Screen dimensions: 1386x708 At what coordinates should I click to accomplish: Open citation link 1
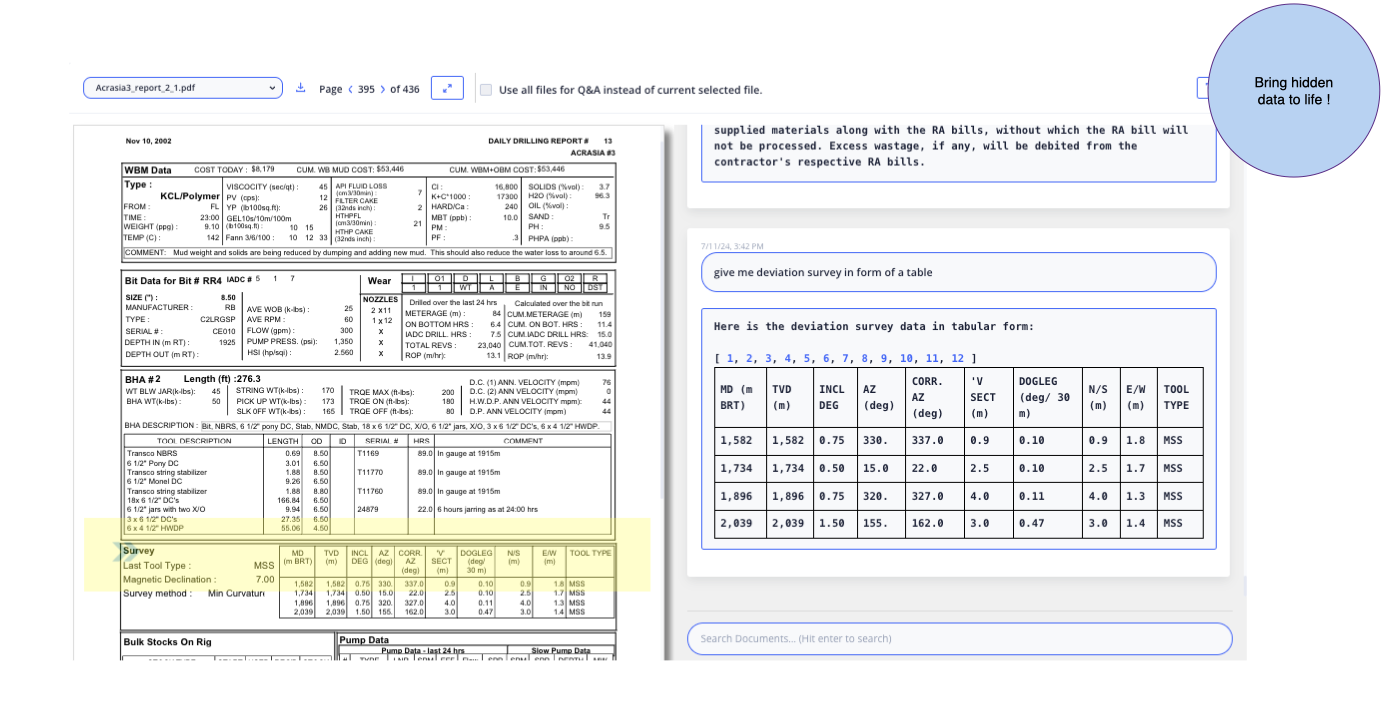(731, 358)
